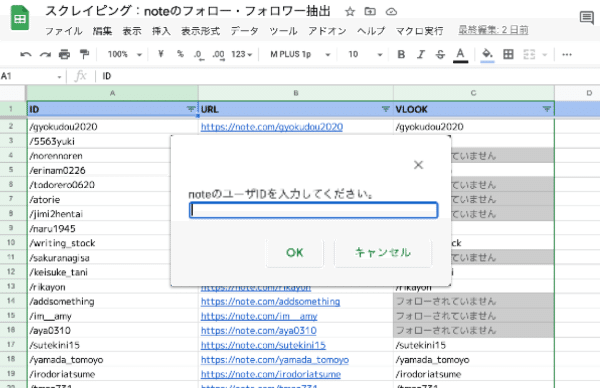Open the sutekini15 note URL link

pyautogui.click(x=263, y=345)
